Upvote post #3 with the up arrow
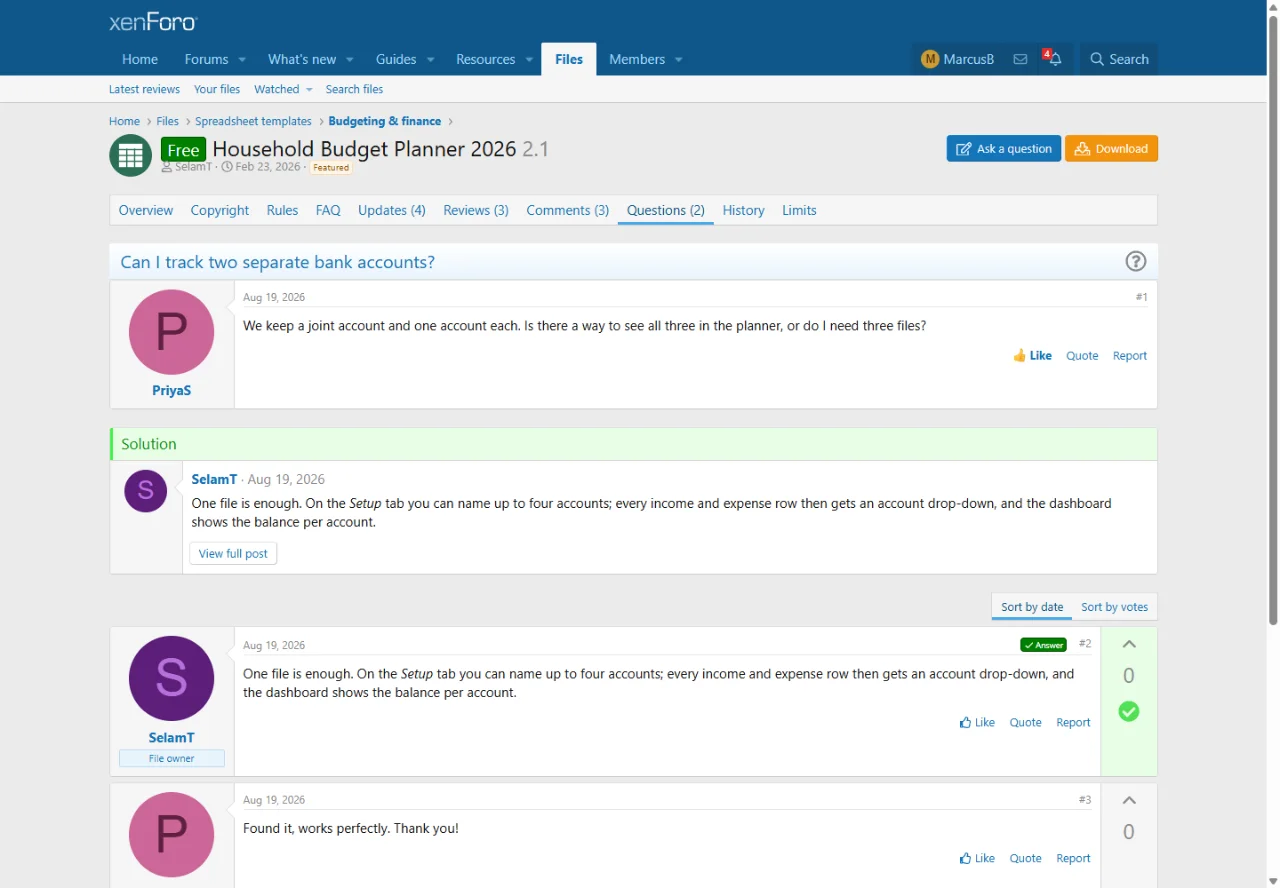Screen dimensions: 1280x888 pos(1129,801)
